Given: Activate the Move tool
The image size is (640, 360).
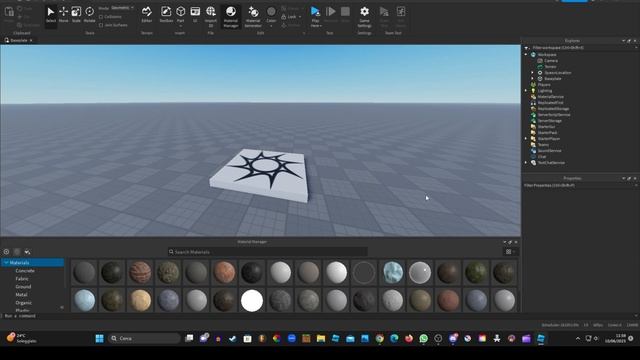Looking at the screenshot, I should pos(64,15).
